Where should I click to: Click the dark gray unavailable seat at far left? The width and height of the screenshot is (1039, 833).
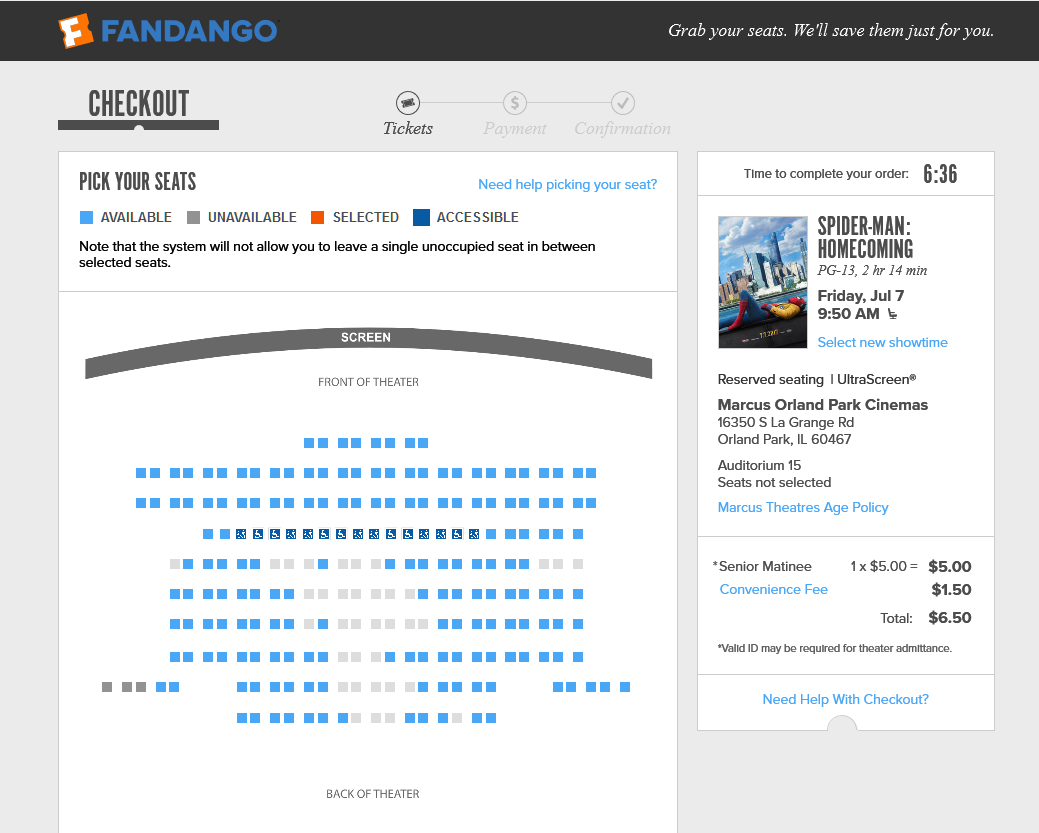(107, 687)
